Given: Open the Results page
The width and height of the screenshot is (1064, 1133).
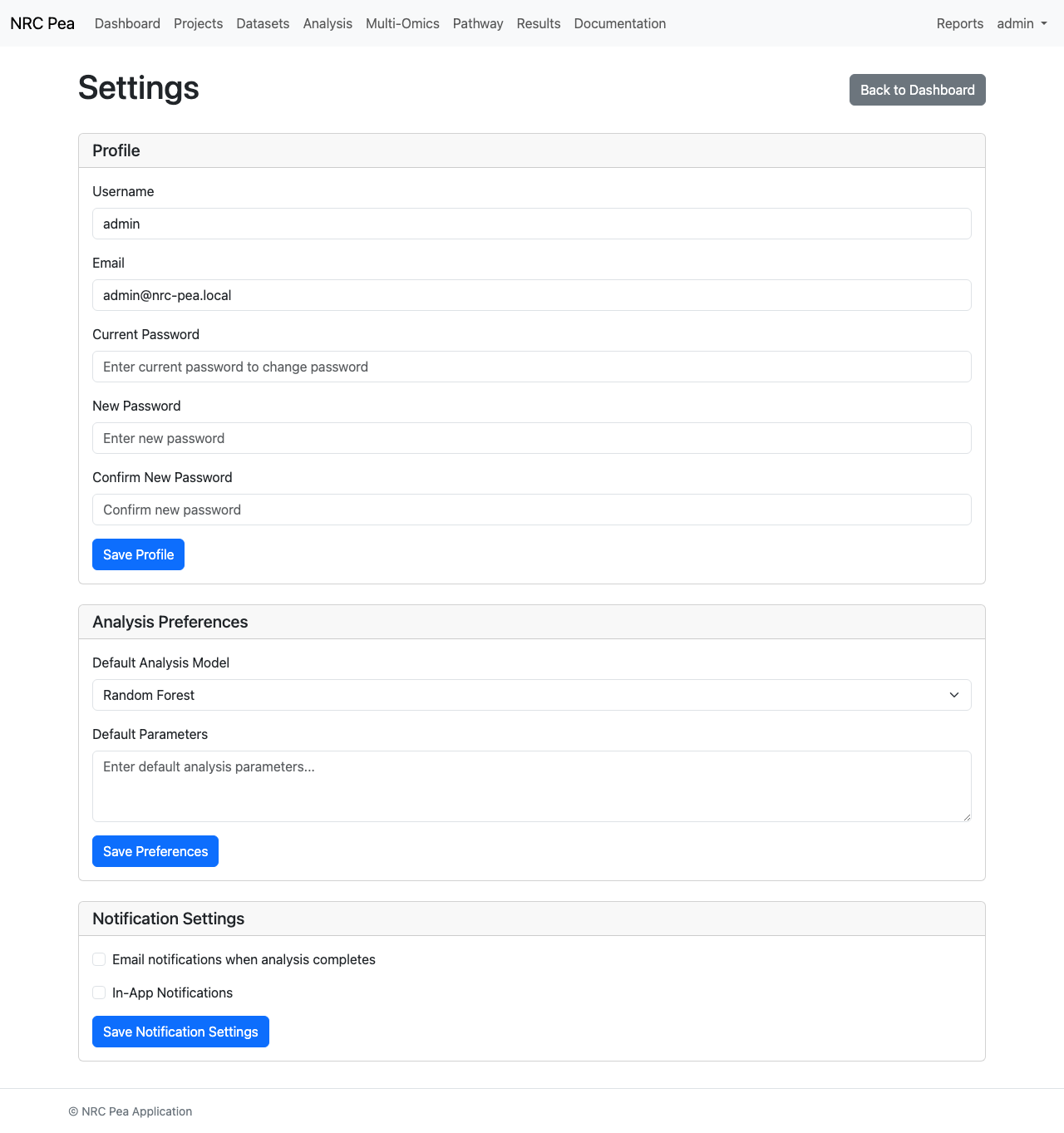Looking at the screenshot, I should (538, 23).
